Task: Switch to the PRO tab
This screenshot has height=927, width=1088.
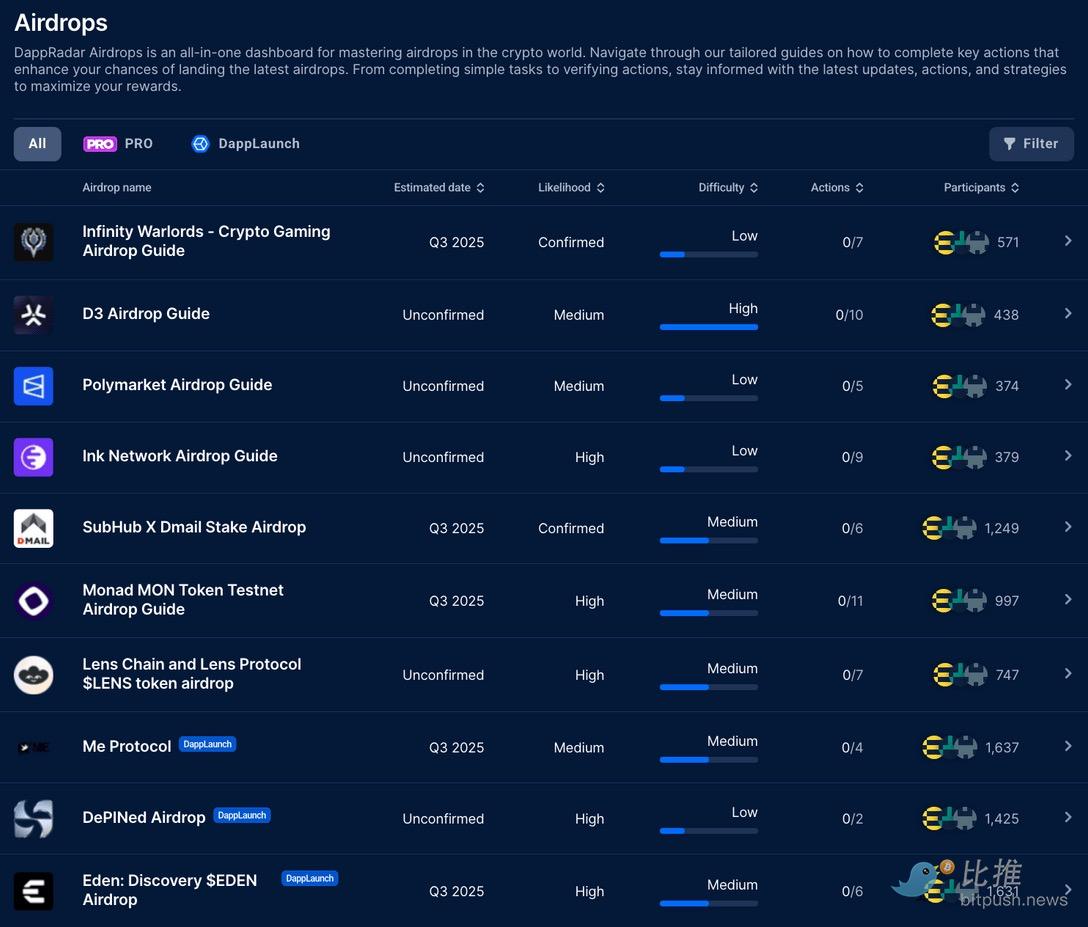Action: pos(118,144)
